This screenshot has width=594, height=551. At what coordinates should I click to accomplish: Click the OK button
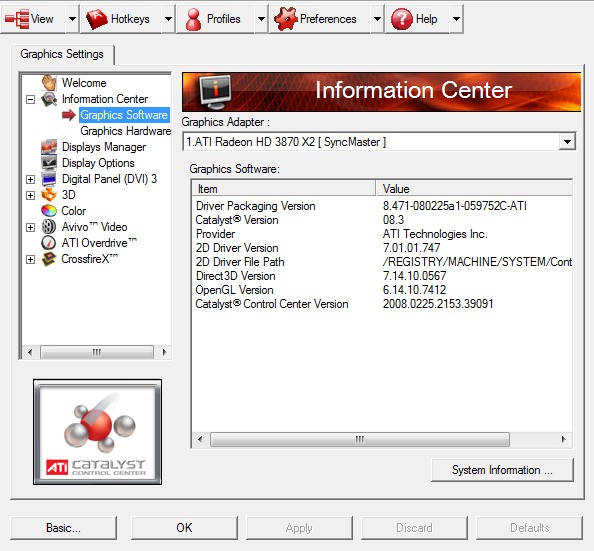pos(184,528)
